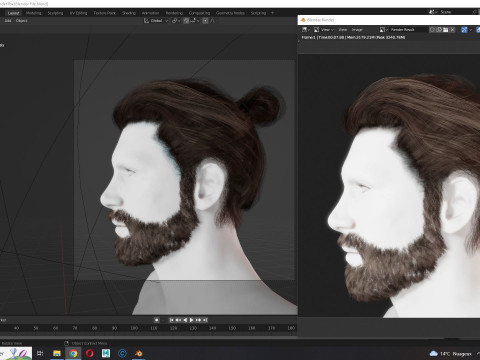The width and height of the screenshot is (480, 360).
Task: Toggle proportional editing in viewport header
Action: [205, 21]
